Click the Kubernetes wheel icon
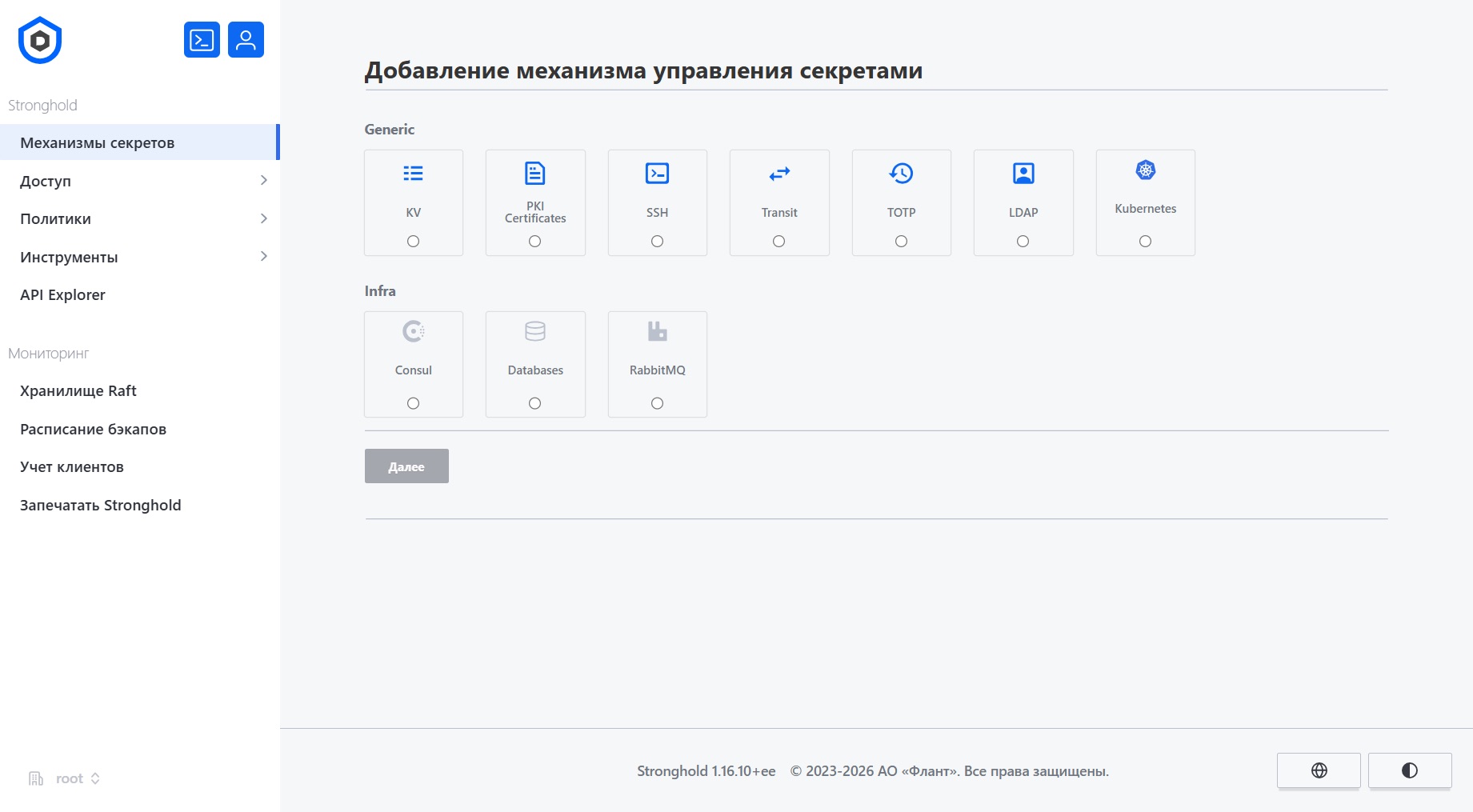This screenshot has width=1473, height=812. click(1146, 170)
